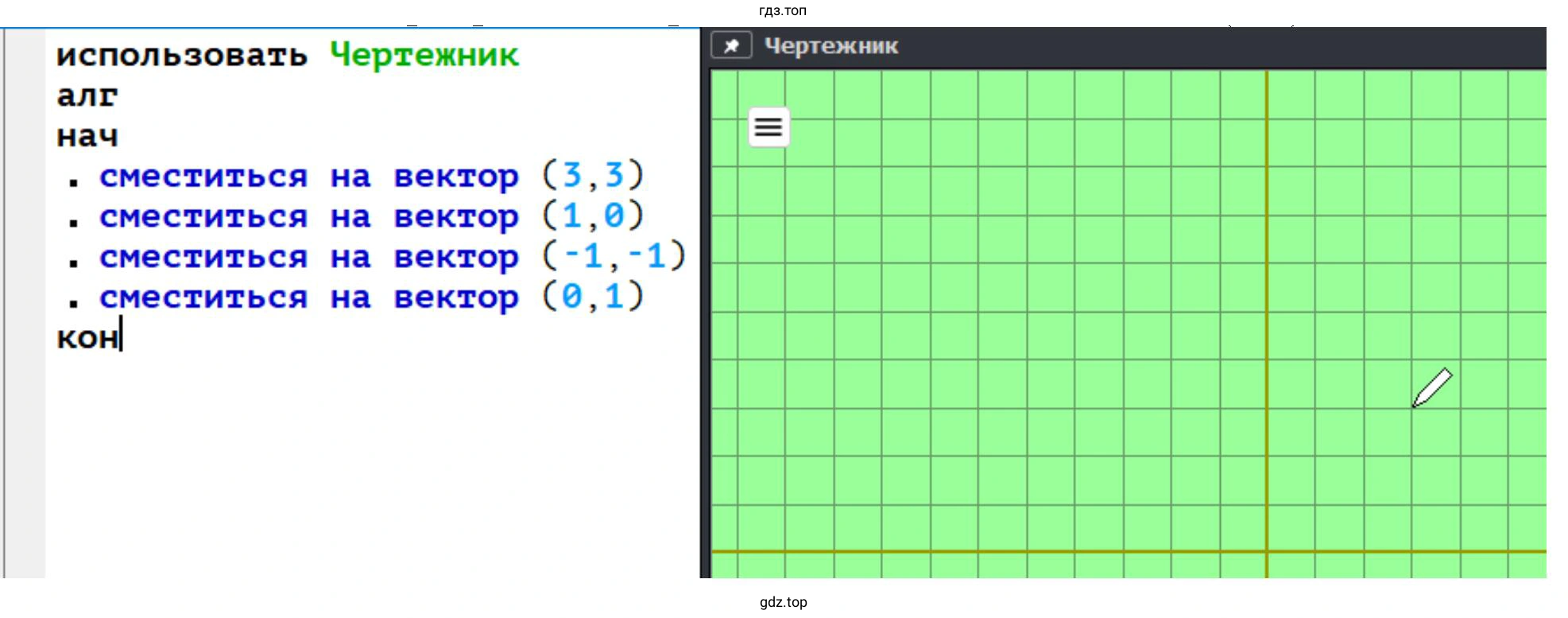The height and width of the screenshot is (618, 1568).
Task: Click the алг keyword line
Action: tap(87, 96)
